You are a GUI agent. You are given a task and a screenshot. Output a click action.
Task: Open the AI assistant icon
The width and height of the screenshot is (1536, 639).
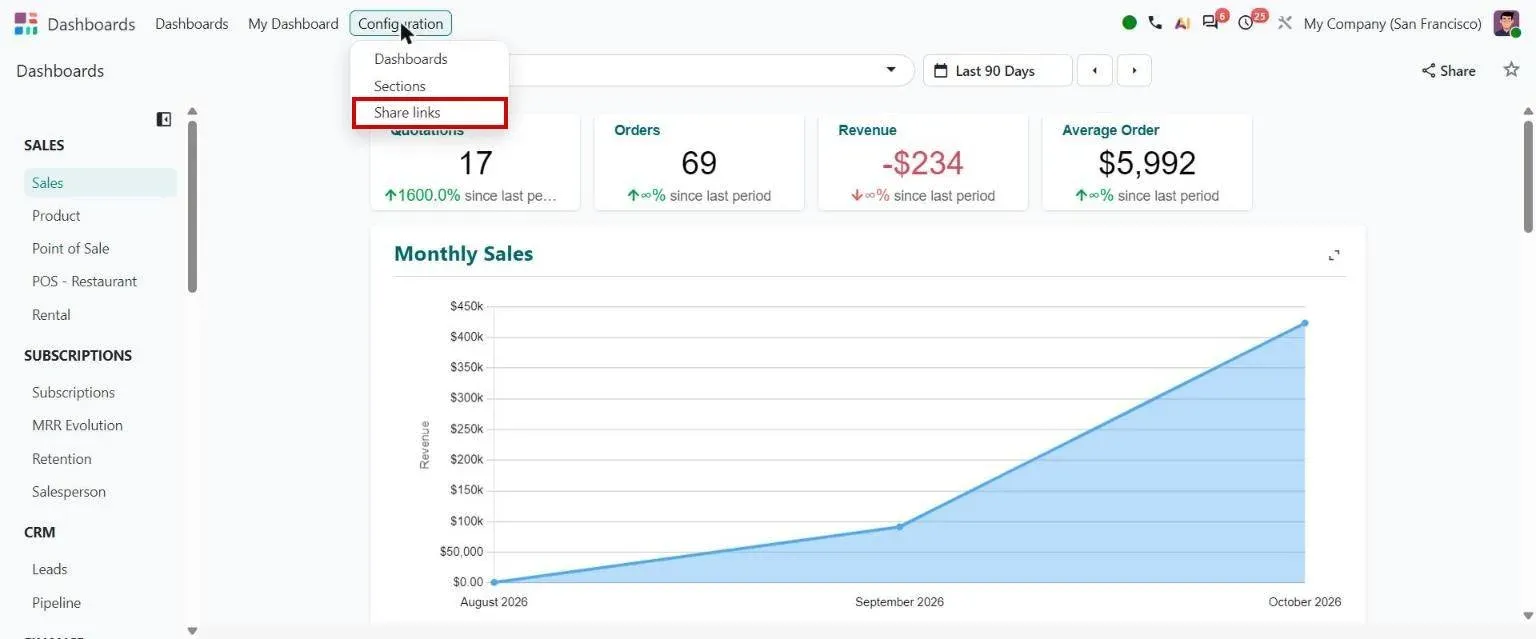click(x=1182, y=23)
